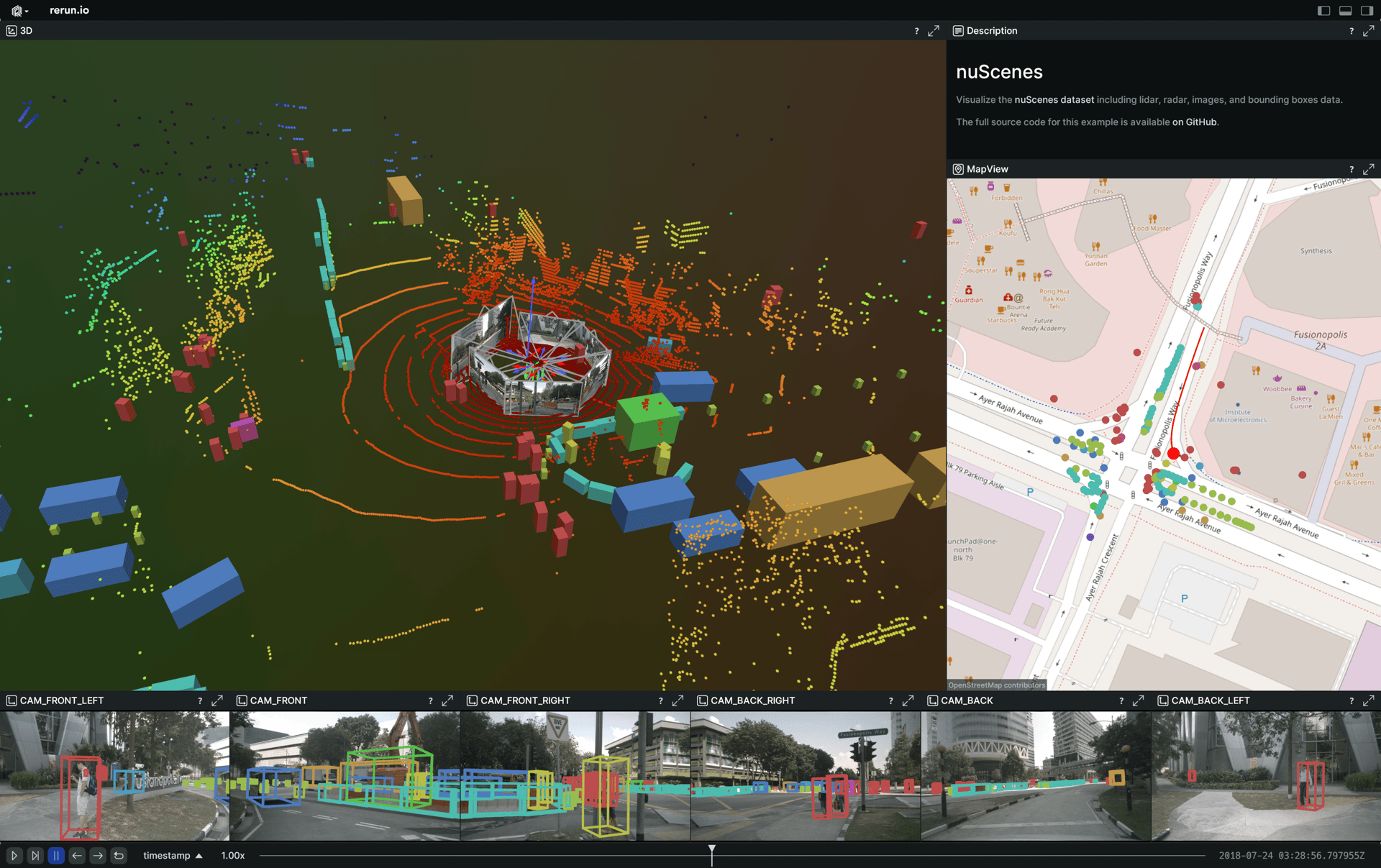Click the 1.00x playback speed field

pos(233,856)
